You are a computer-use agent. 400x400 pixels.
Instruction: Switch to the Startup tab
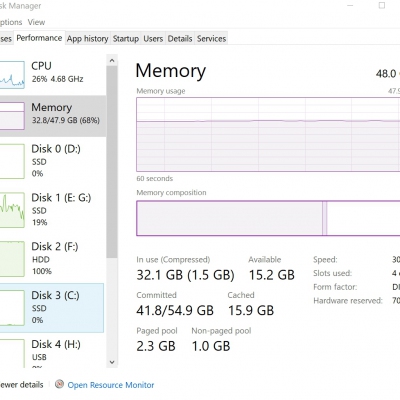pos(126,39)
